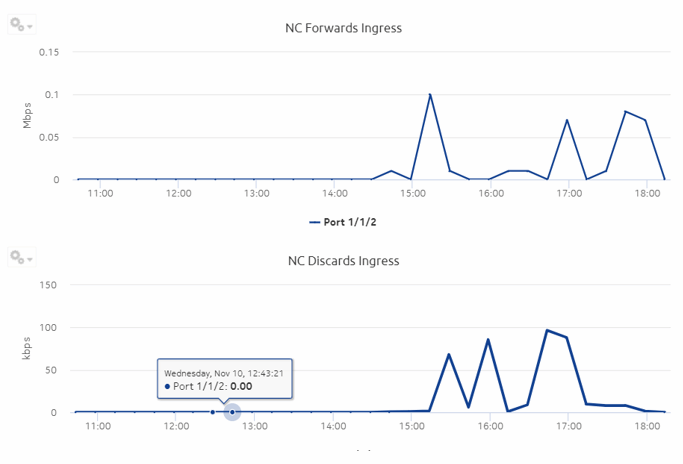This screenshot has height=464, width=683.
Task: Toggle the Port 1/1/2 legend series
Action: click(351, 222)
